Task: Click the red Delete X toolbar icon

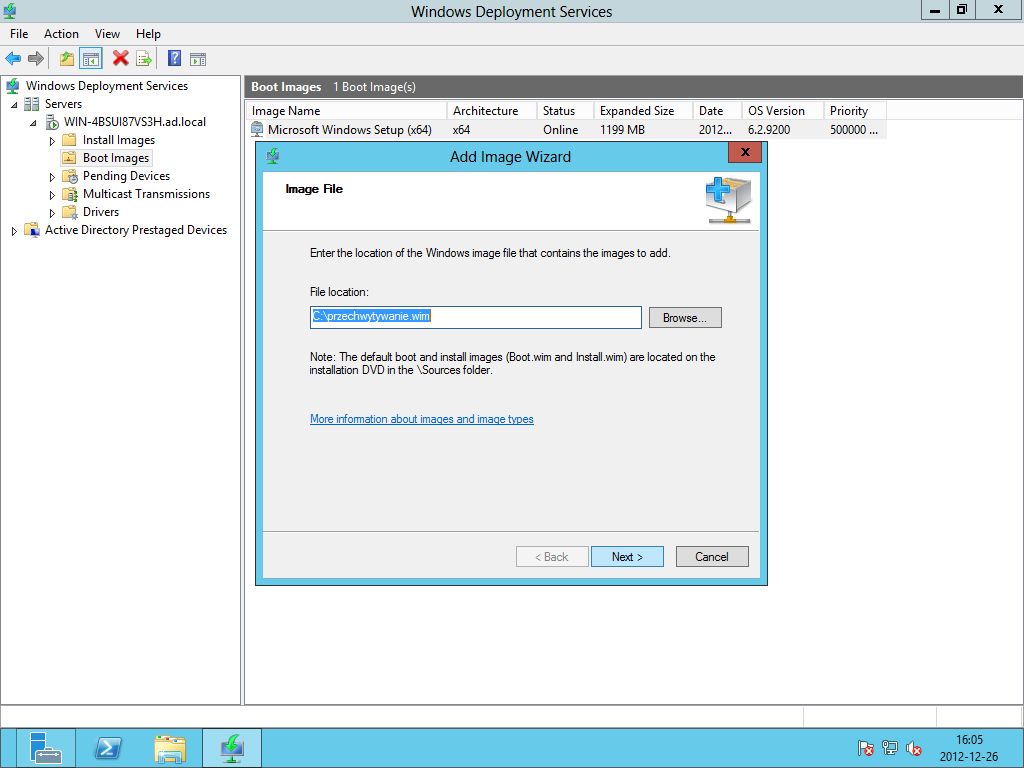Action: pyautogui.click(x=120, y=58)
